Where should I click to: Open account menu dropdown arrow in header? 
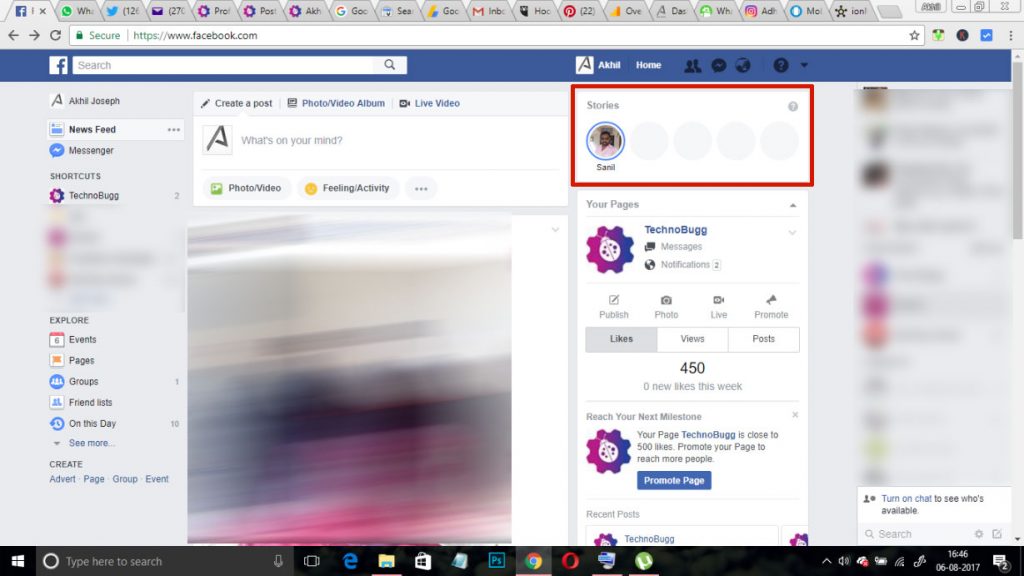tap(805, 66)
